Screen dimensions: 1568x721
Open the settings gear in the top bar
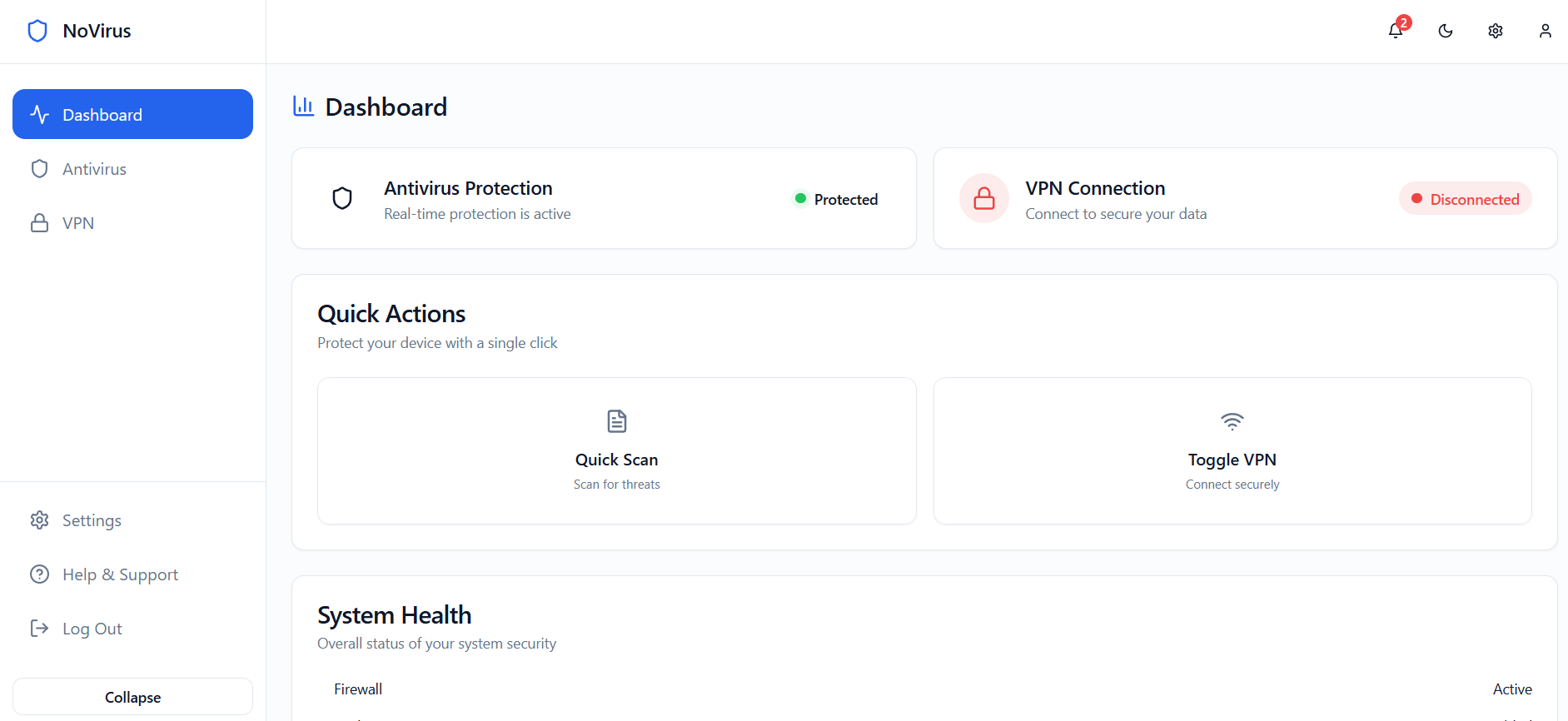click(x=1495, y=31)
